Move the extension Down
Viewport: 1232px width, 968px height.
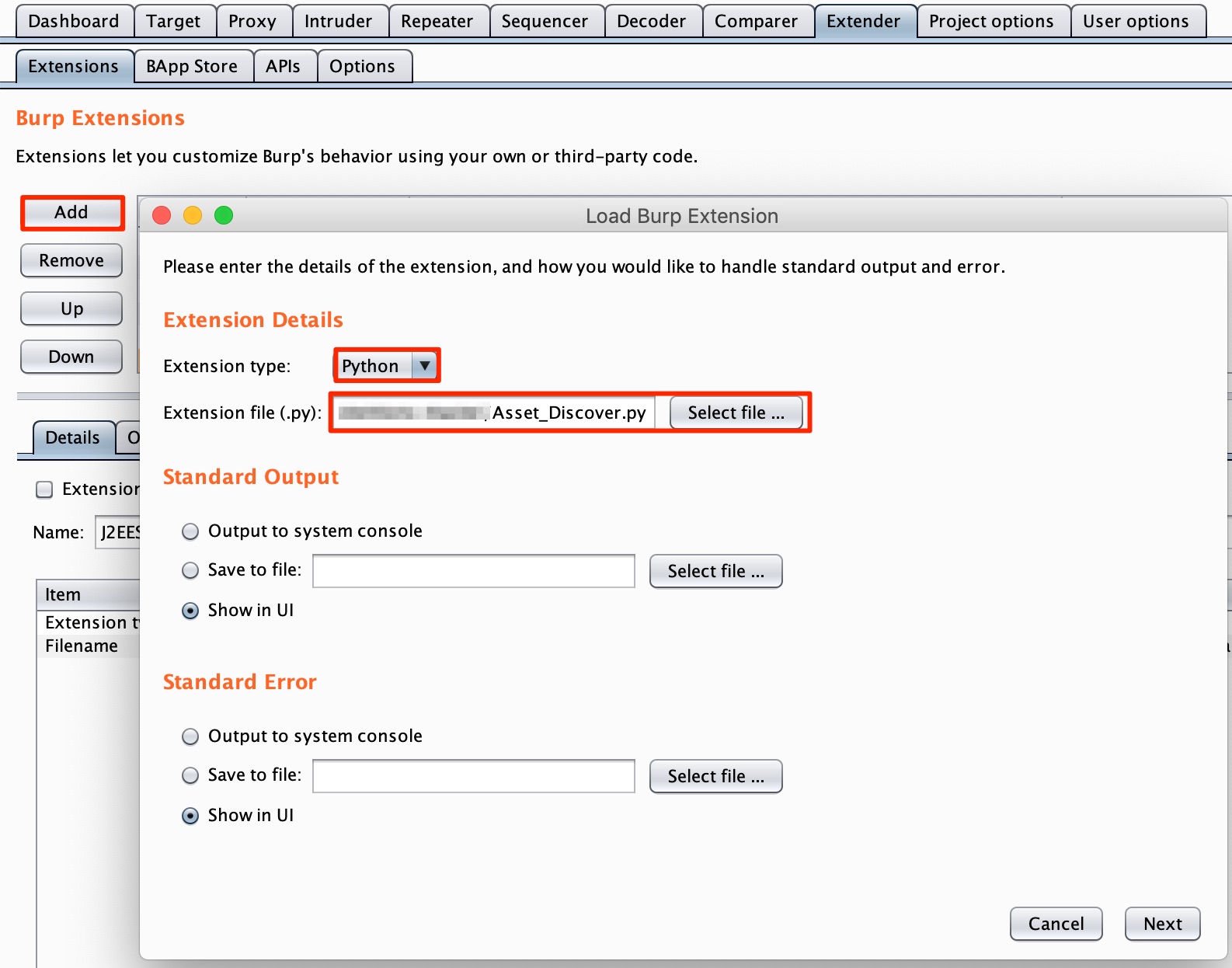tap(71, 357)
